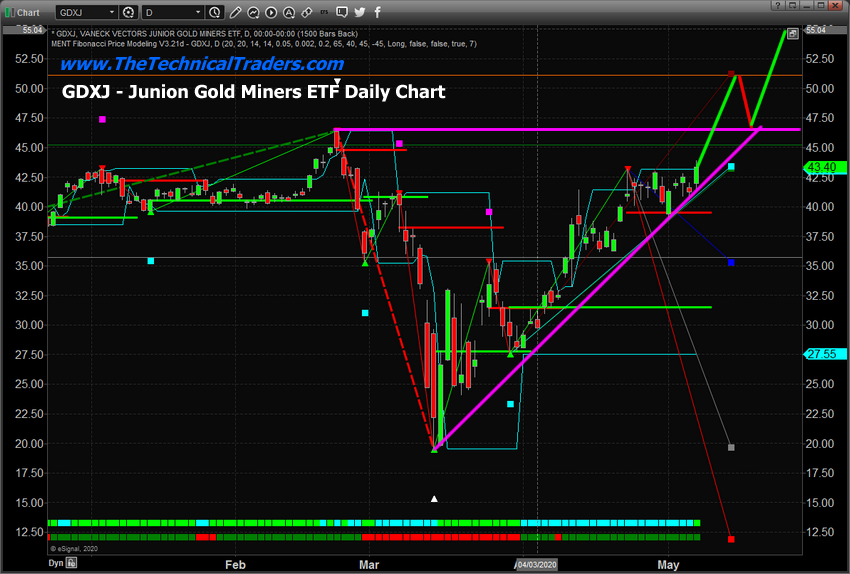
Task: Click the 43.40 current price marker
Action: (824, 167)
